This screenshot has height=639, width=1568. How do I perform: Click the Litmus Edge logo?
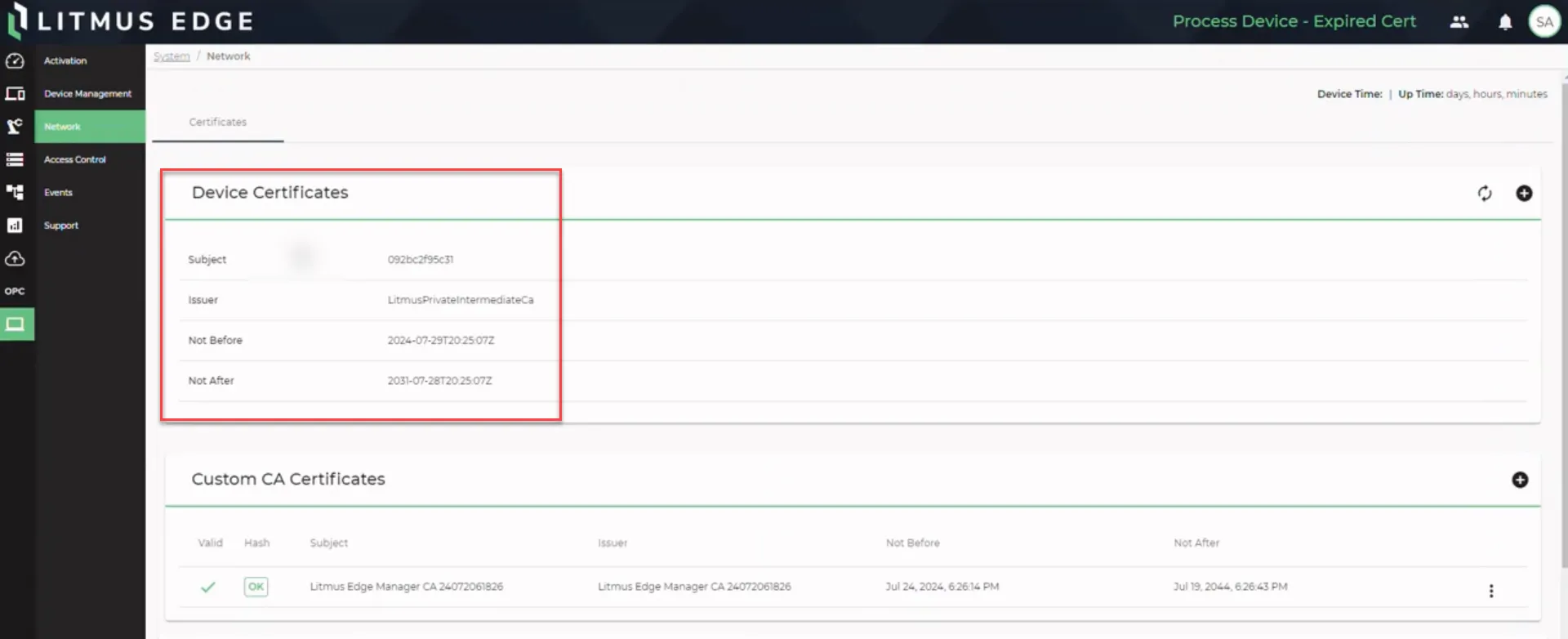131,21
